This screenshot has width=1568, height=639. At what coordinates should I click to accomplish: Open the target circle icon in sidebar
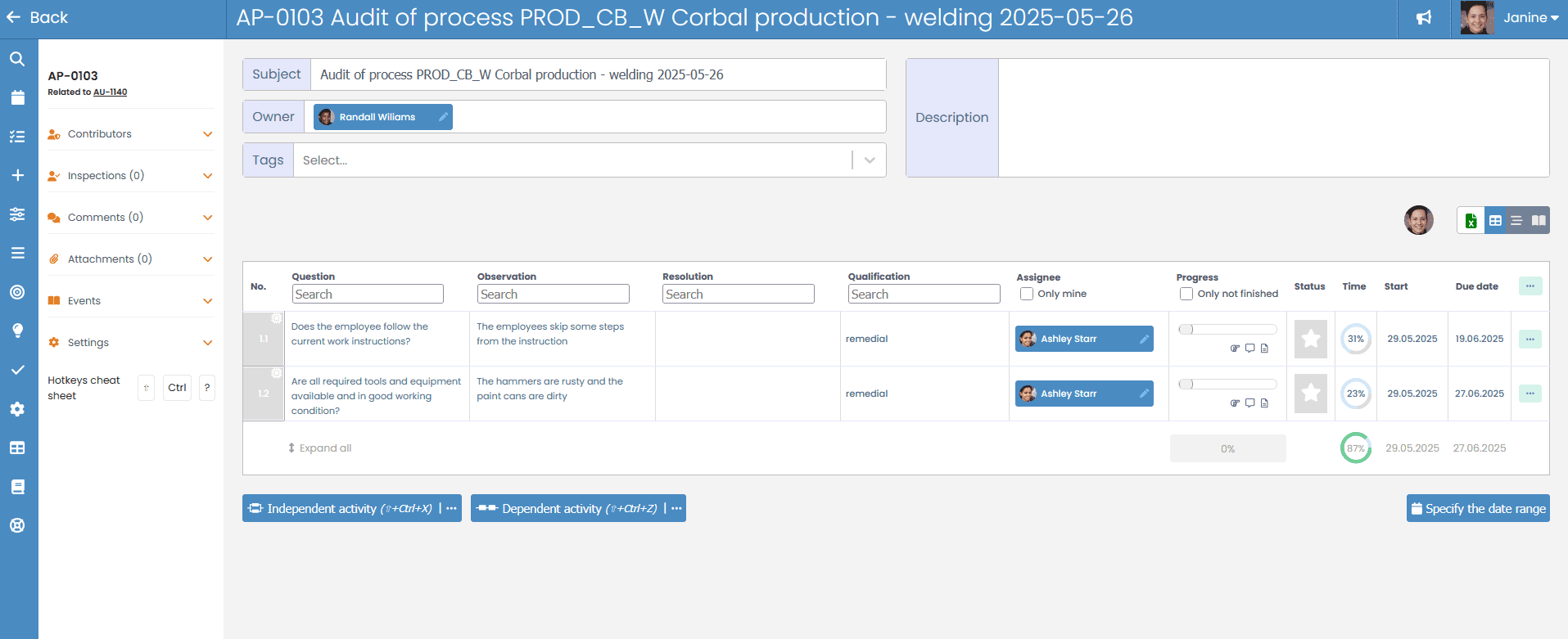tap(17, 292)
